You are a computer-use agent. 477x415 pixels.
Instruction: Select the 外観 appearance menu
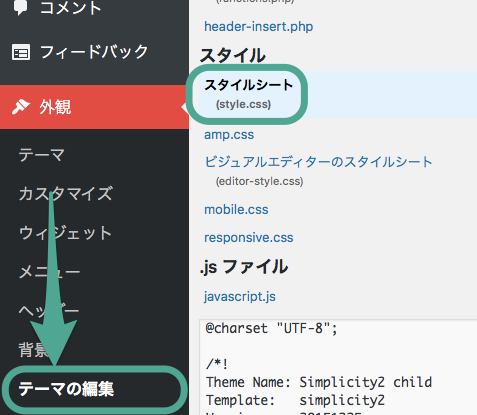(94, 107)
